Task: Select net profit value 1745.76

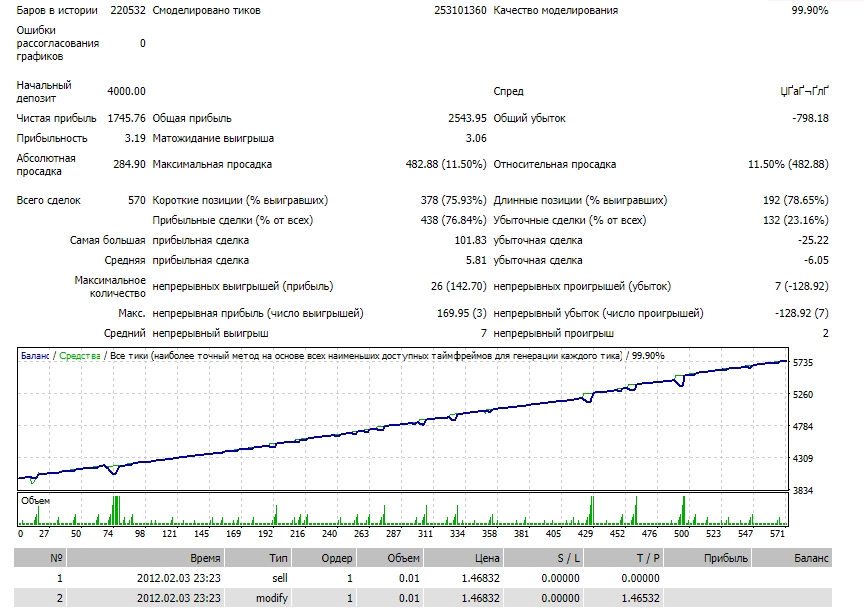Action: tap(126, 118)
